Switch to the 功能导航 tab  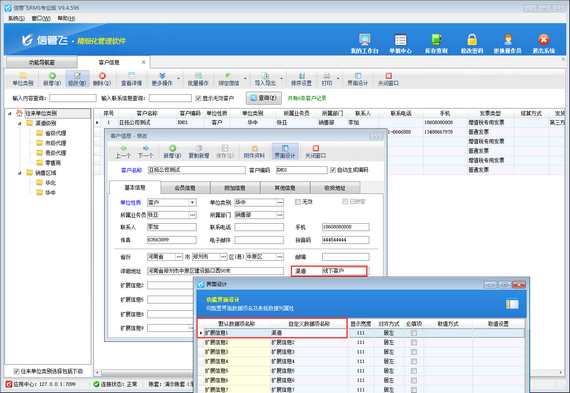pos(42,63)
